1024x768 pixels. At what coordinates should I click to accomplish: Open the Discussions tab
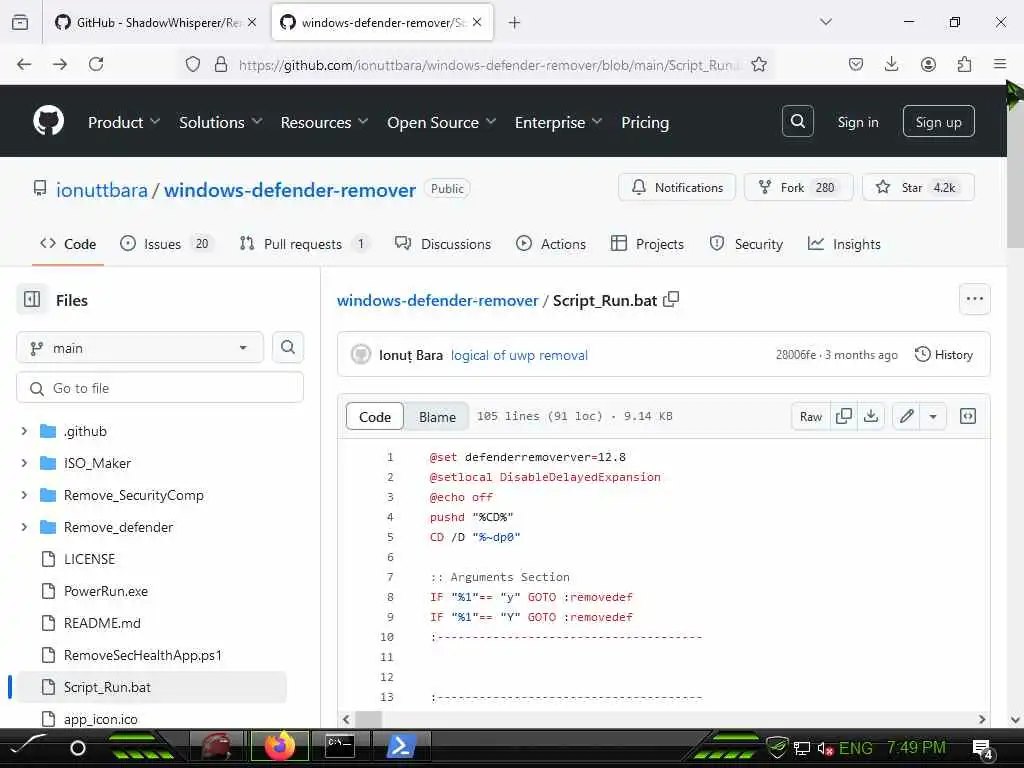(x=443, y=244)
